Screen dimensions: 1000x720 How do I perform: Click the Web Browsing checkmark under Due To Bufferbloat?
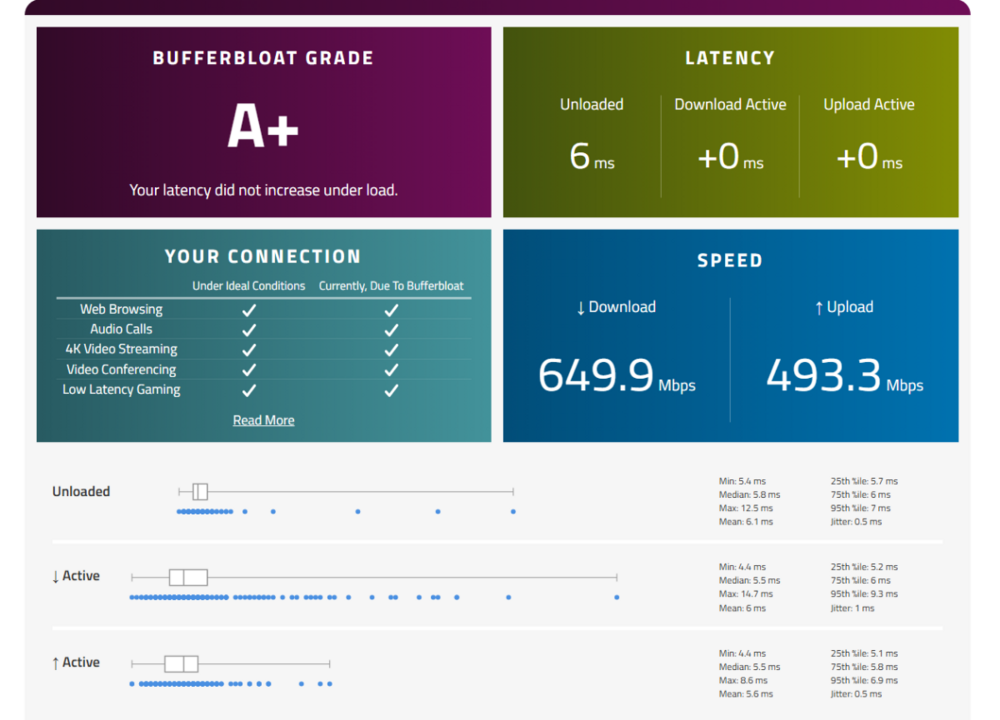click(x=391, y=310)
